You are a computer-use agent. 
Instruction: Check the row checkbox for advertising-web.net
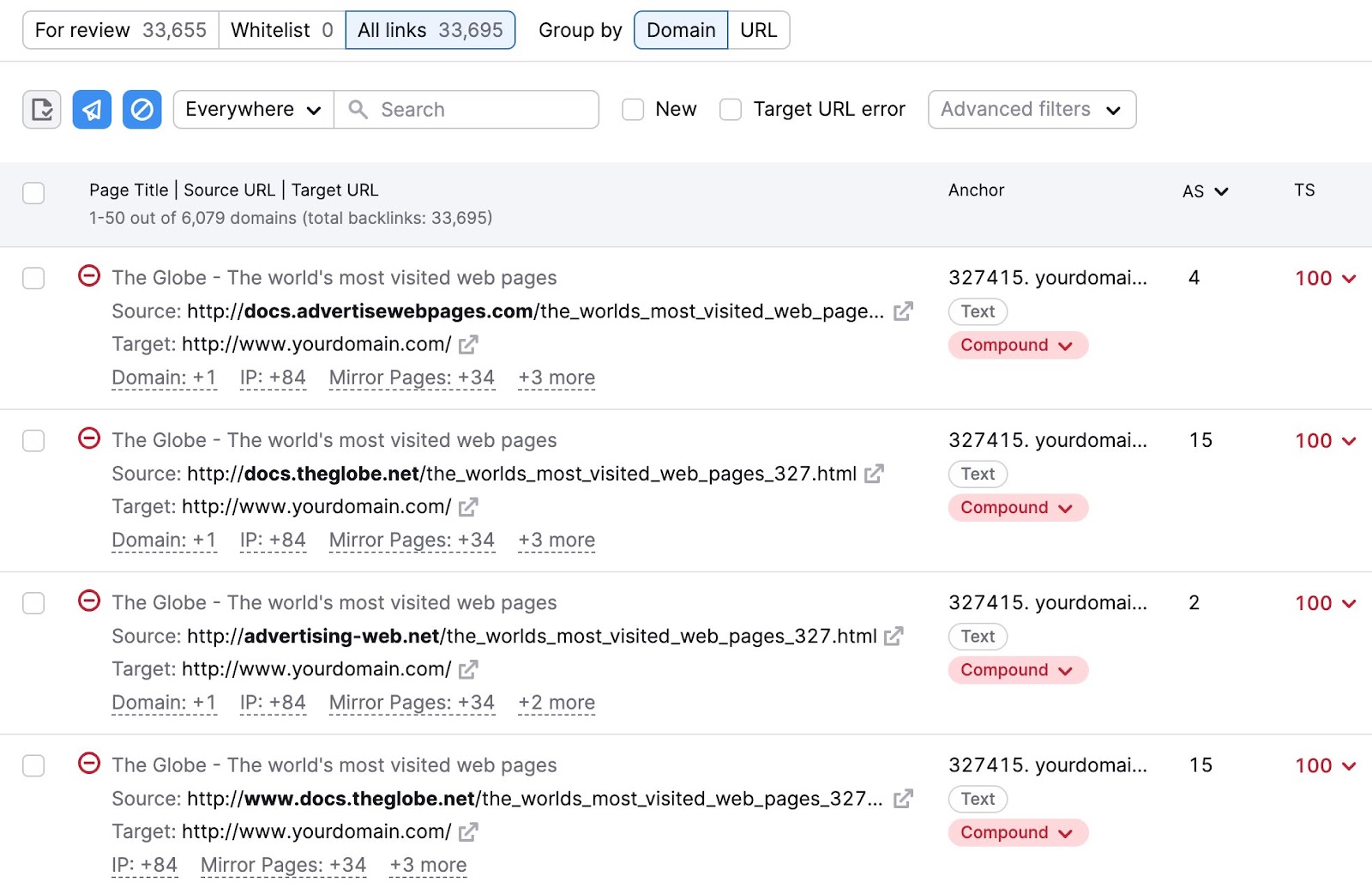tap(33, 603)
